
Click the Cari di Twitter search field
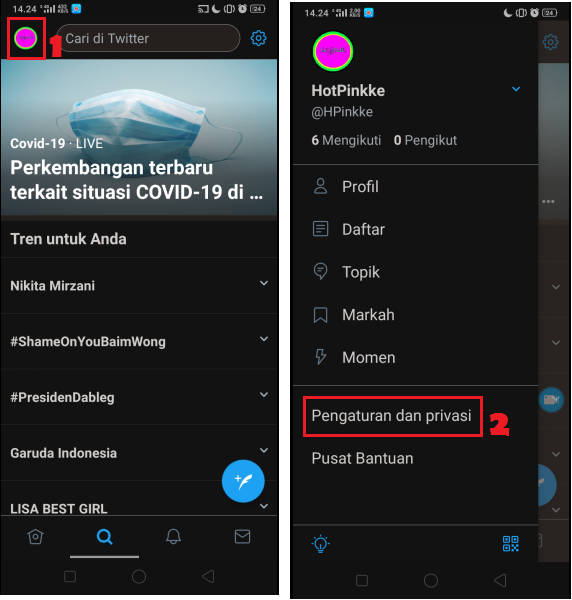click(149, 38)
